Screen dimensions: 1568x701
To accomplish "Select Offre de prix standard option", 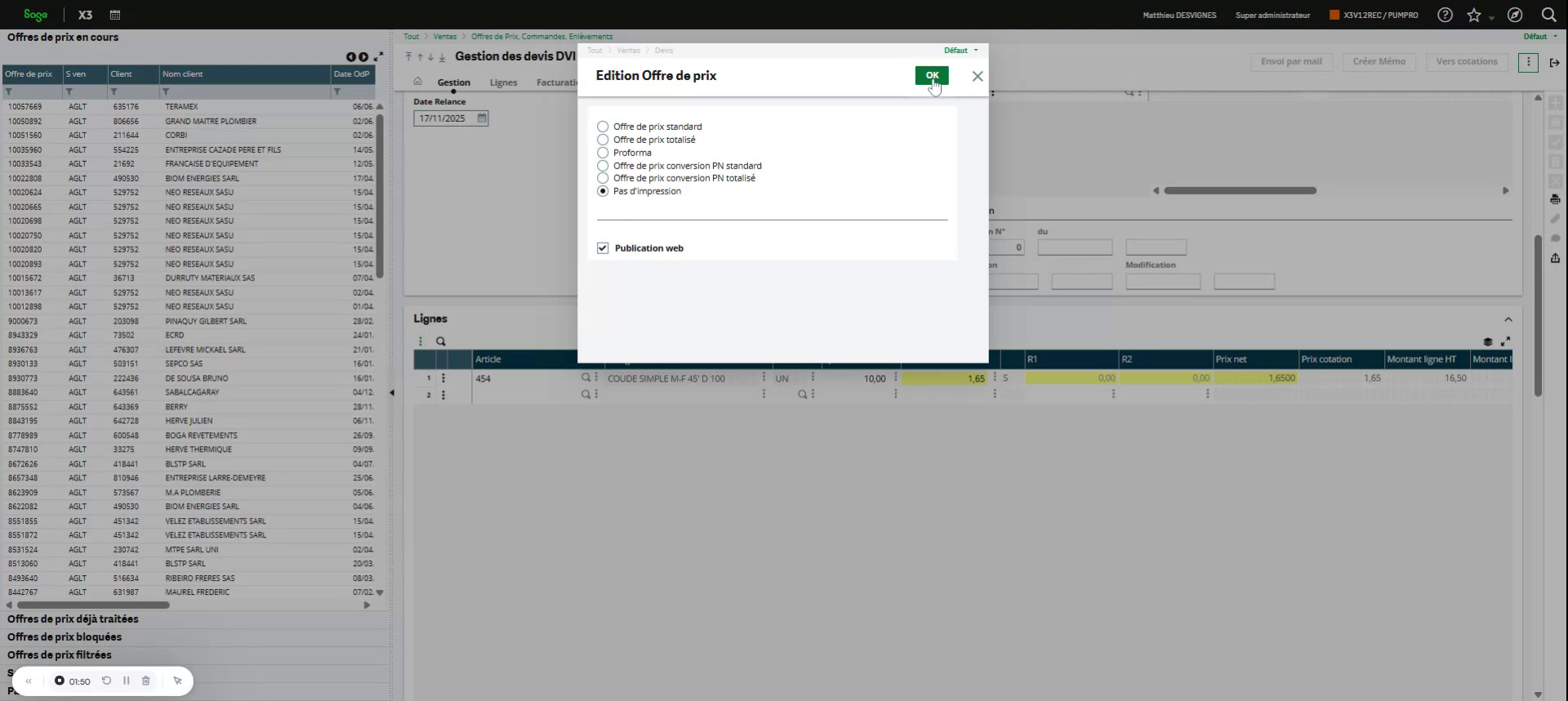I will pos(603,127).
